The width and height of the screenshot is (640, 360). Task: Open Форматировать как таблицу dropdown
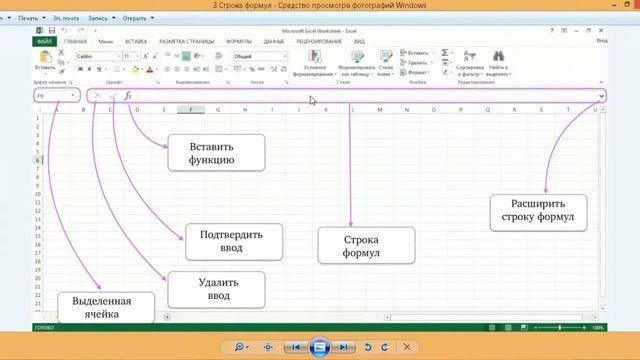point(357,63)
